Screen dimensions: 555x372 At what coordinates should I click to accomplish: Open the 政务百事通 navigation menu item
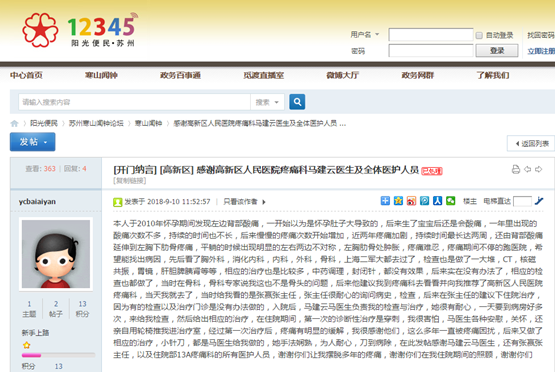click(180, 75)
